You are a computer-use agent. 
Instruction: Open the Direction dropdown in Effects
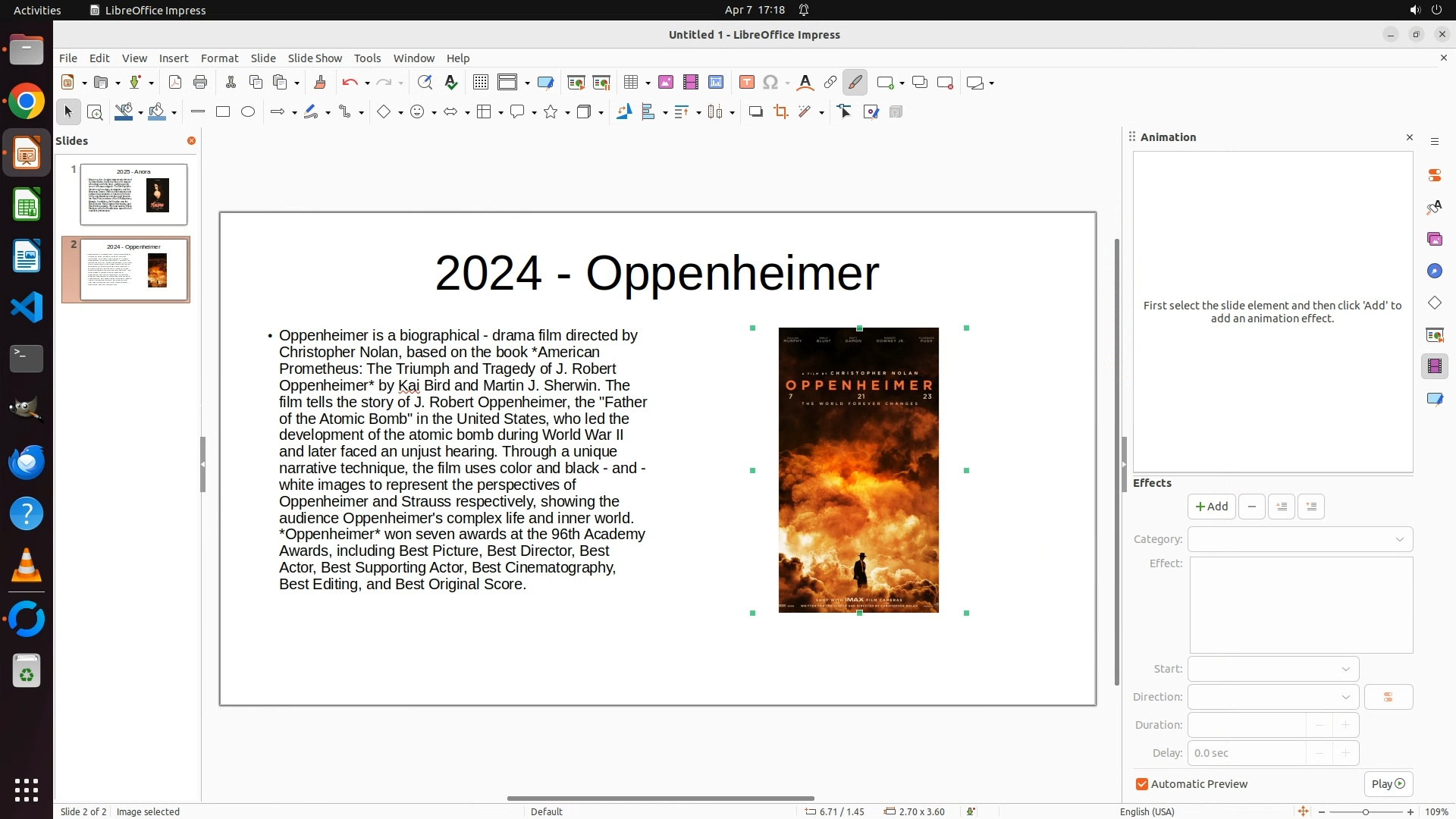[x=1272, y=697]
